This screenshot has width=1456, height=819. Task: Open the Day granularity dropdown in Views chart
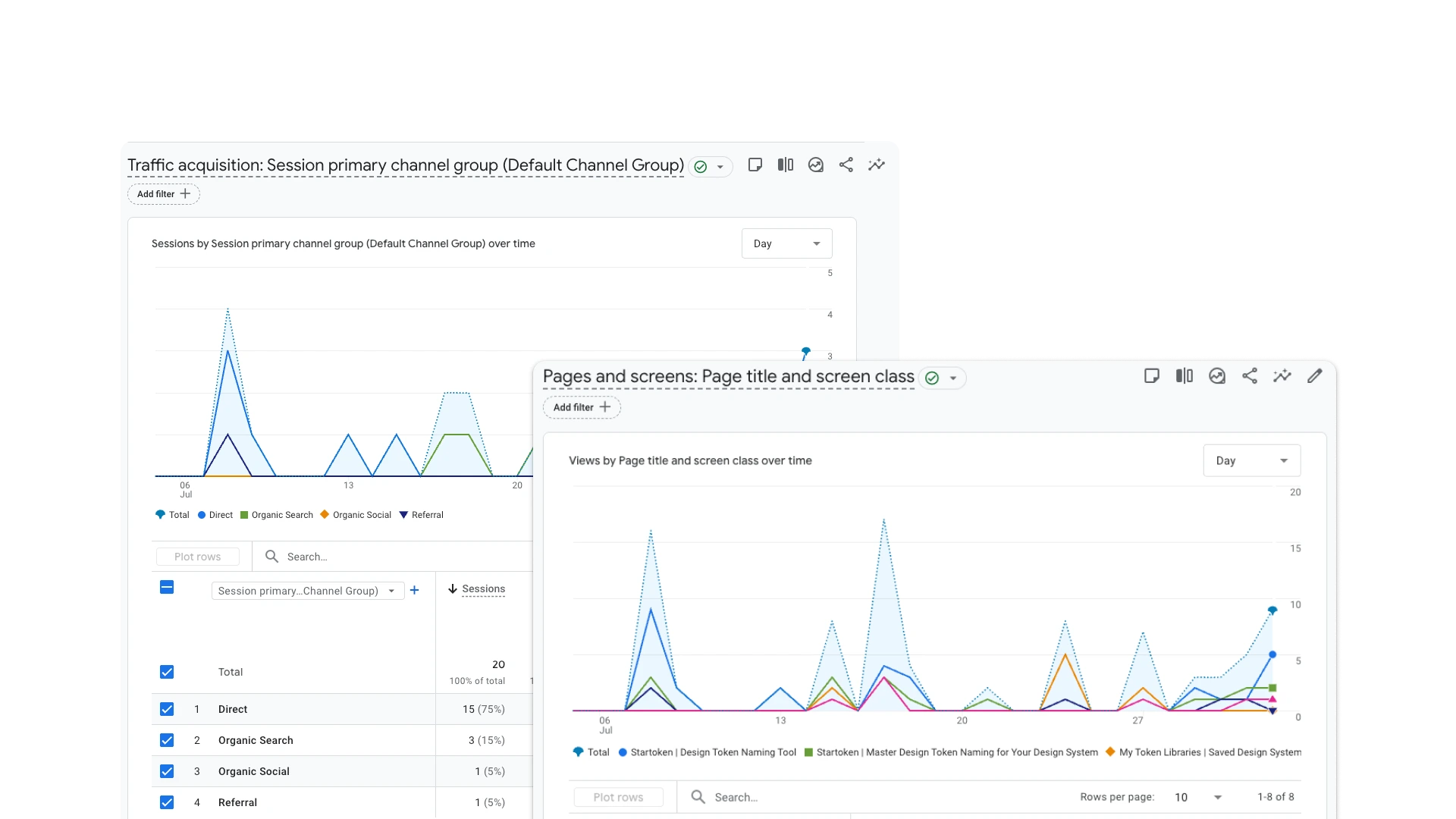(x=1251, y=460)
